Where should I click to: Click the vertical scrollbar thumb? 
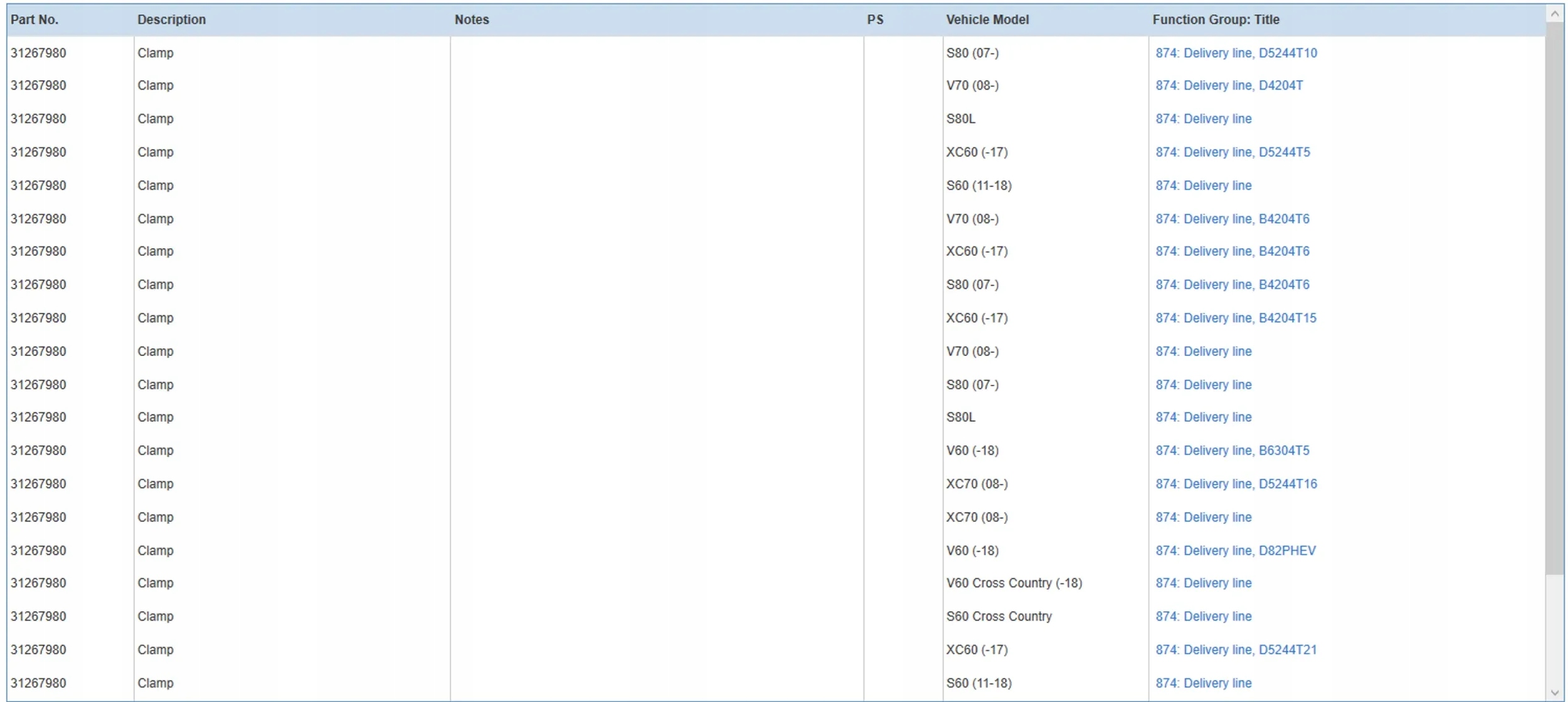tap(1554, 298)
